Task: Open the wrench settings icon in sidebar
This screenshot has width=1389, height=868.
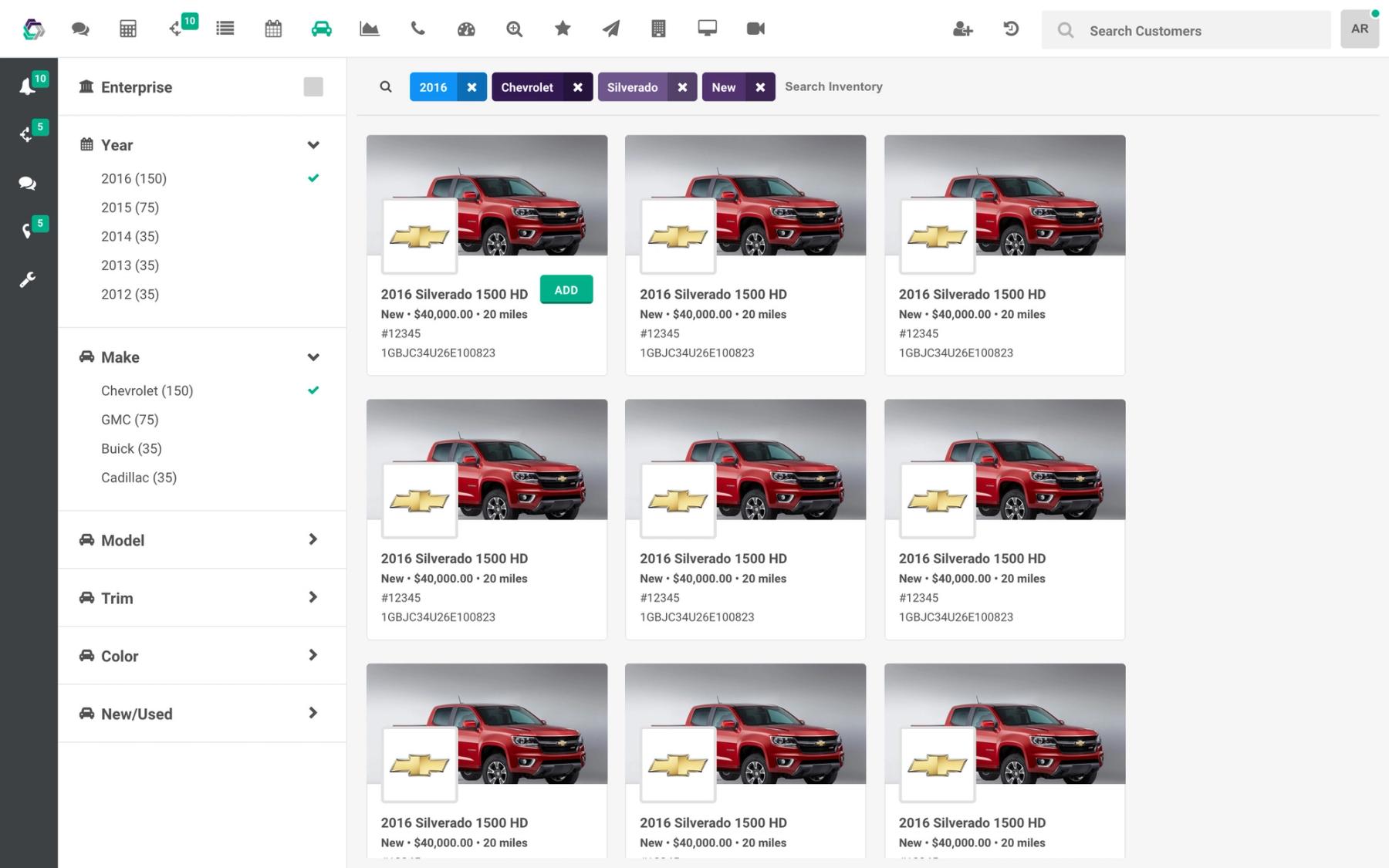Action: [28, 279]
